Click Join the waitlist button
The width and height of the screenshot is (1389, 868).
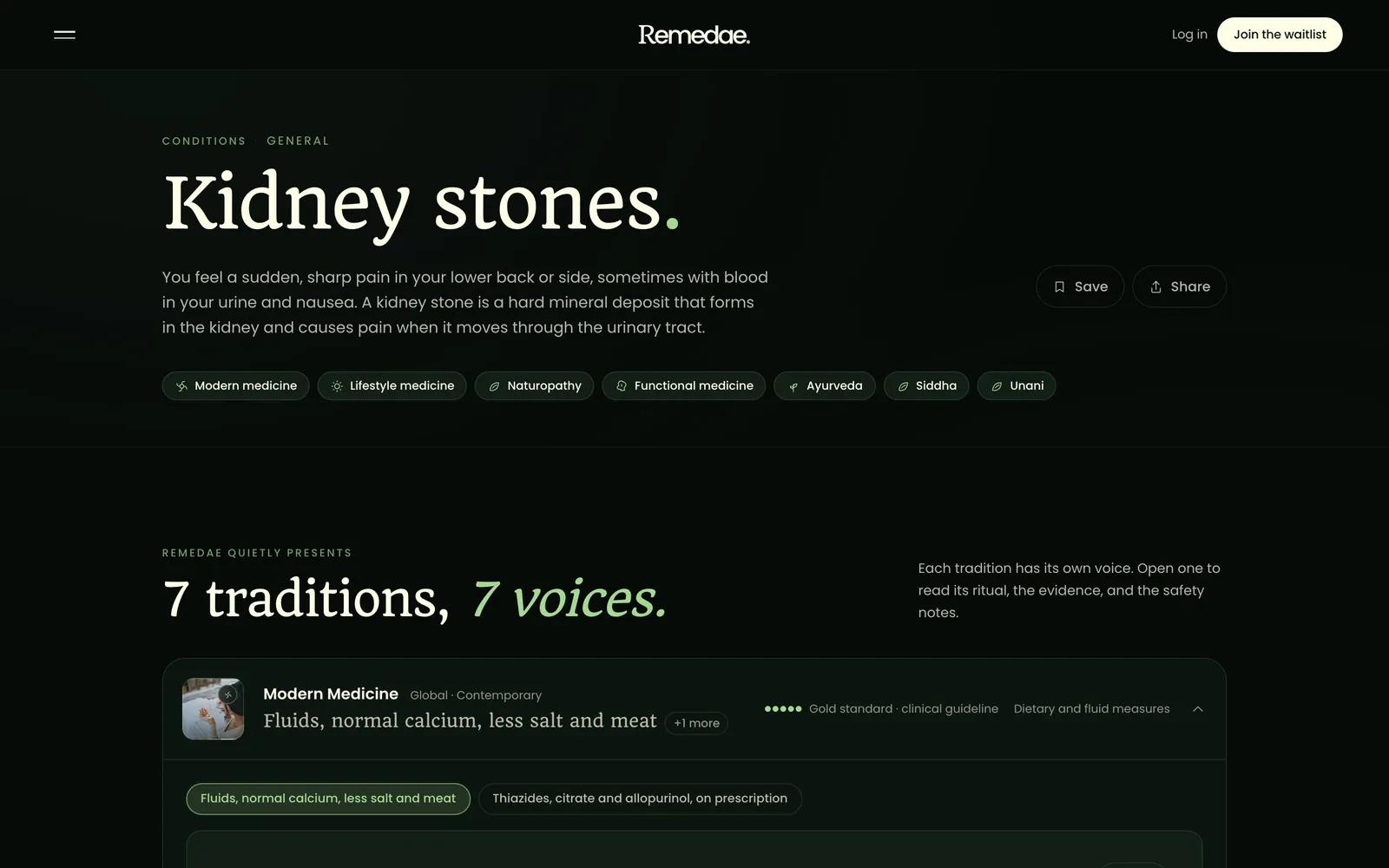click(1280, 35)
